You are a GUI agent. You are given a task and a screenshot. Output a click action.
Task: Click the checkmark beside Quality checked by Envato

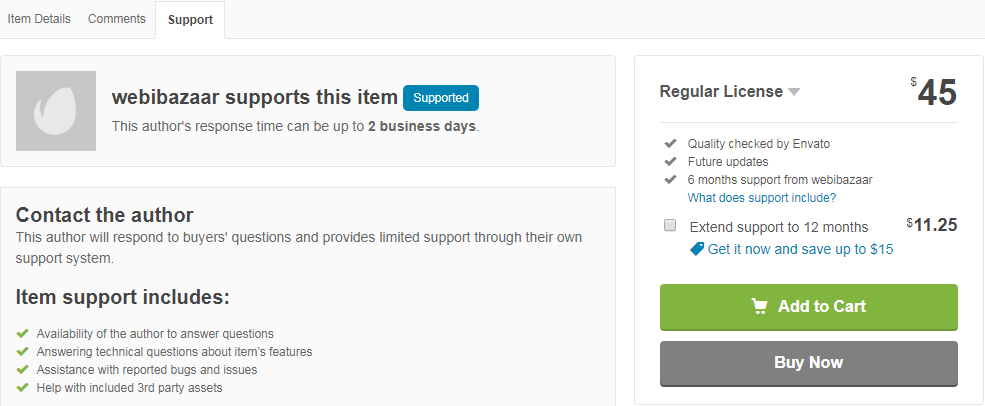(x=670, y=143)
